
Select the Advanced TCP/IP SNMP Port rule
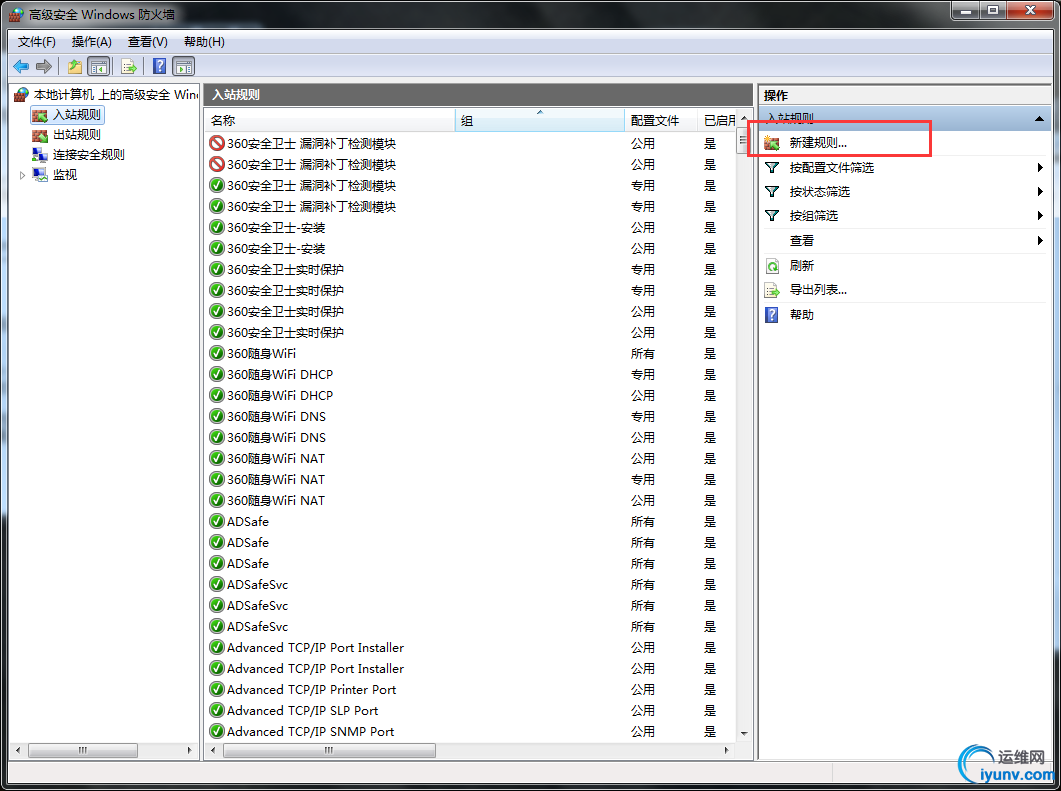pyautogui.click(x=470, y=731)
